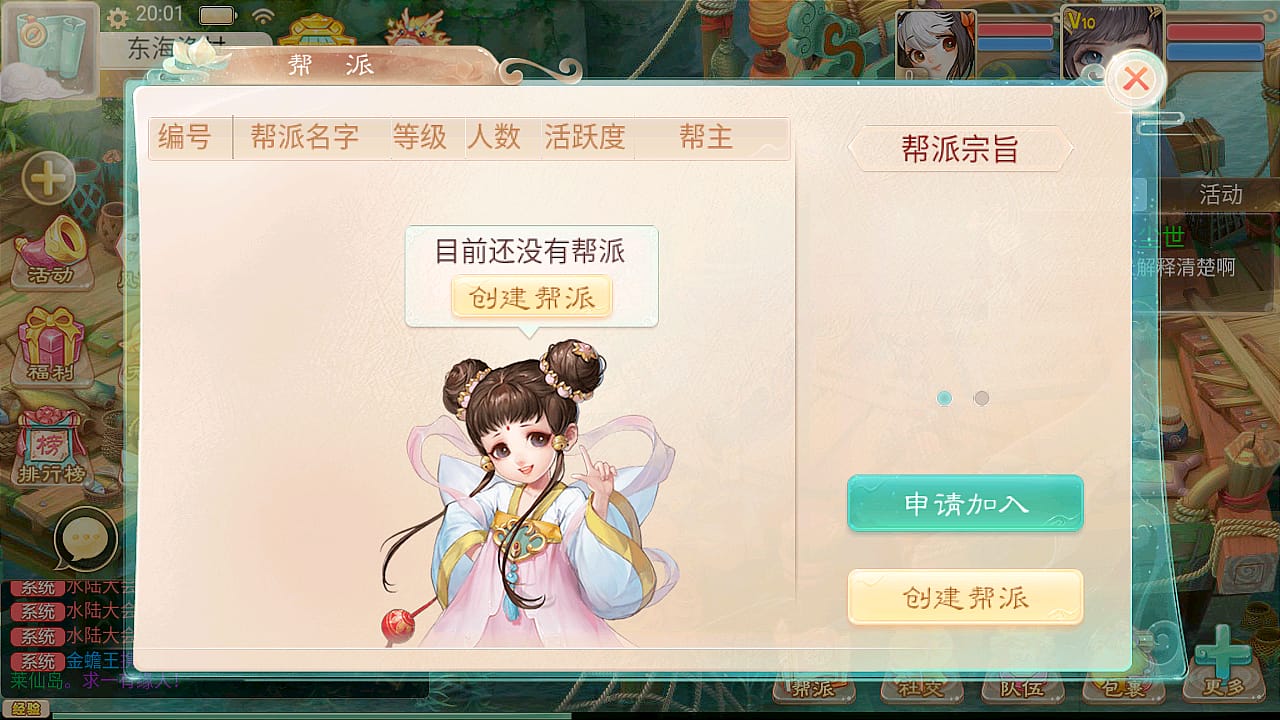Viewport: 1280px width, 720px height.
Task: Click 创建帮派 in the speech bubble
Action: click(531, 298)
